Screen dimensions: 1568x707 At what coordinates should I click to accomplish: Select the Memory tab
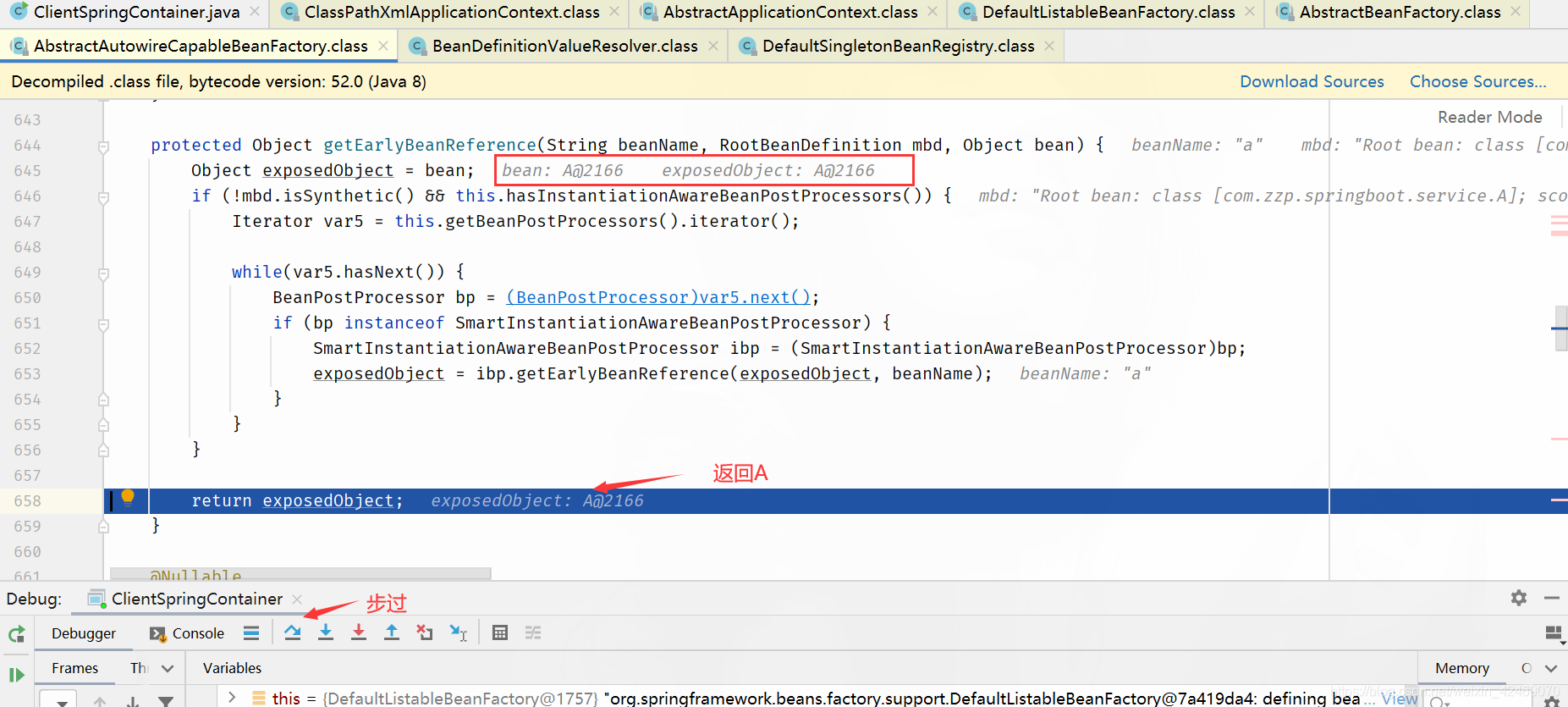[x=1461, y=668]
